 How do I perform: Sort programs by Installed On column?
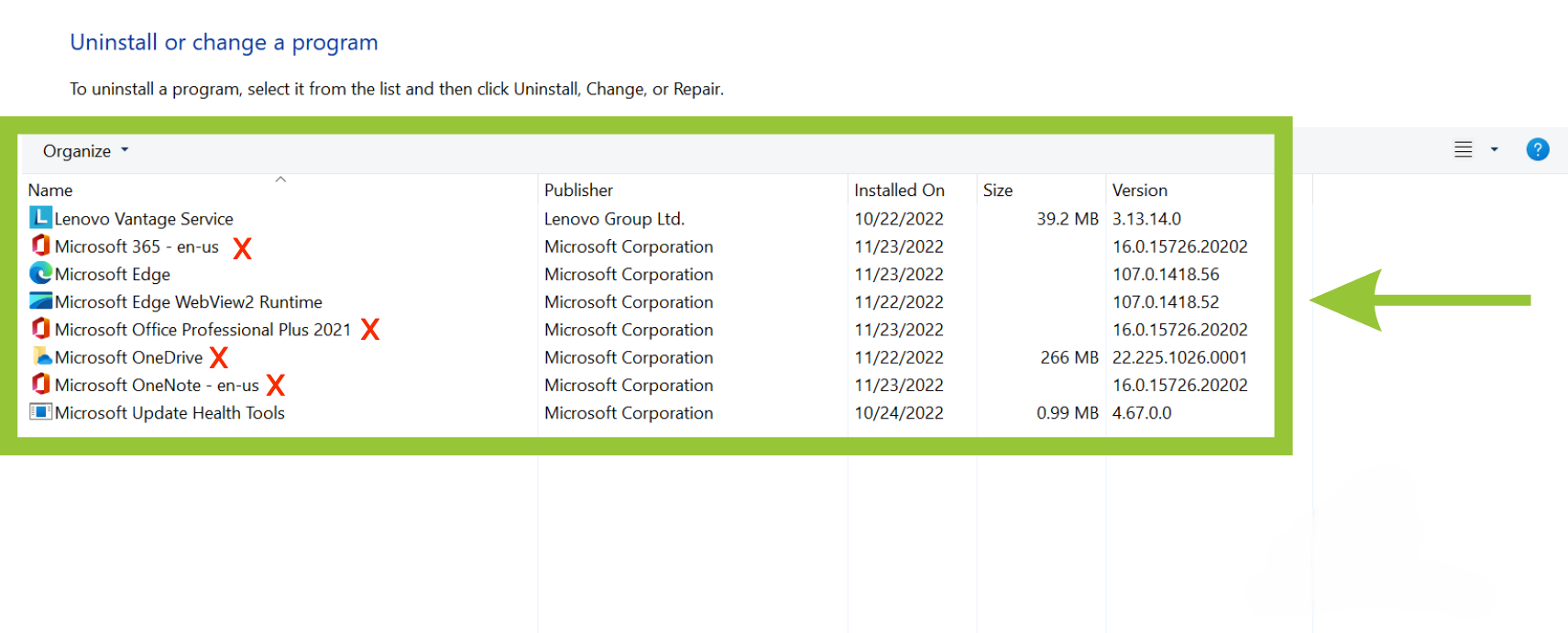(x=898, y=191)
